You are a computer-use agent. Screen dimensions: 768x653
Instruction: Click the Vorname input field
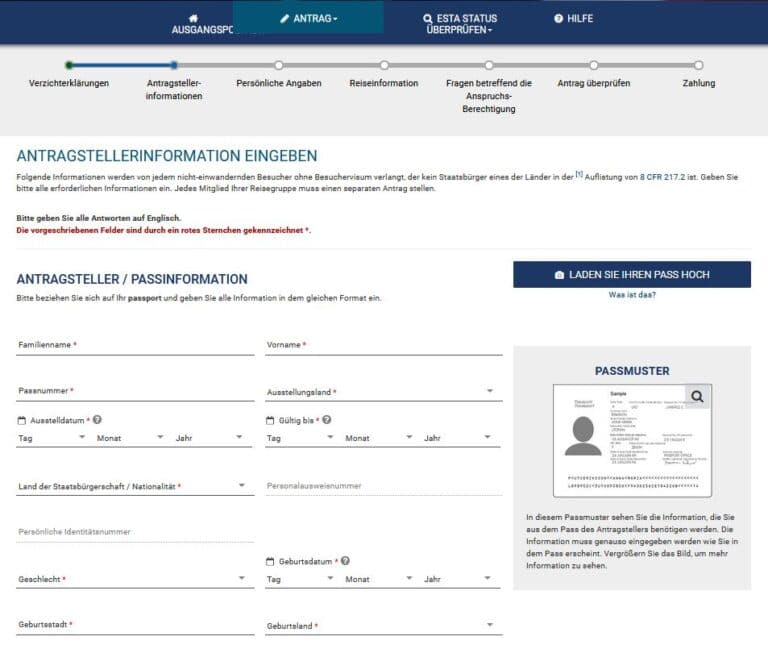[384, 345]
